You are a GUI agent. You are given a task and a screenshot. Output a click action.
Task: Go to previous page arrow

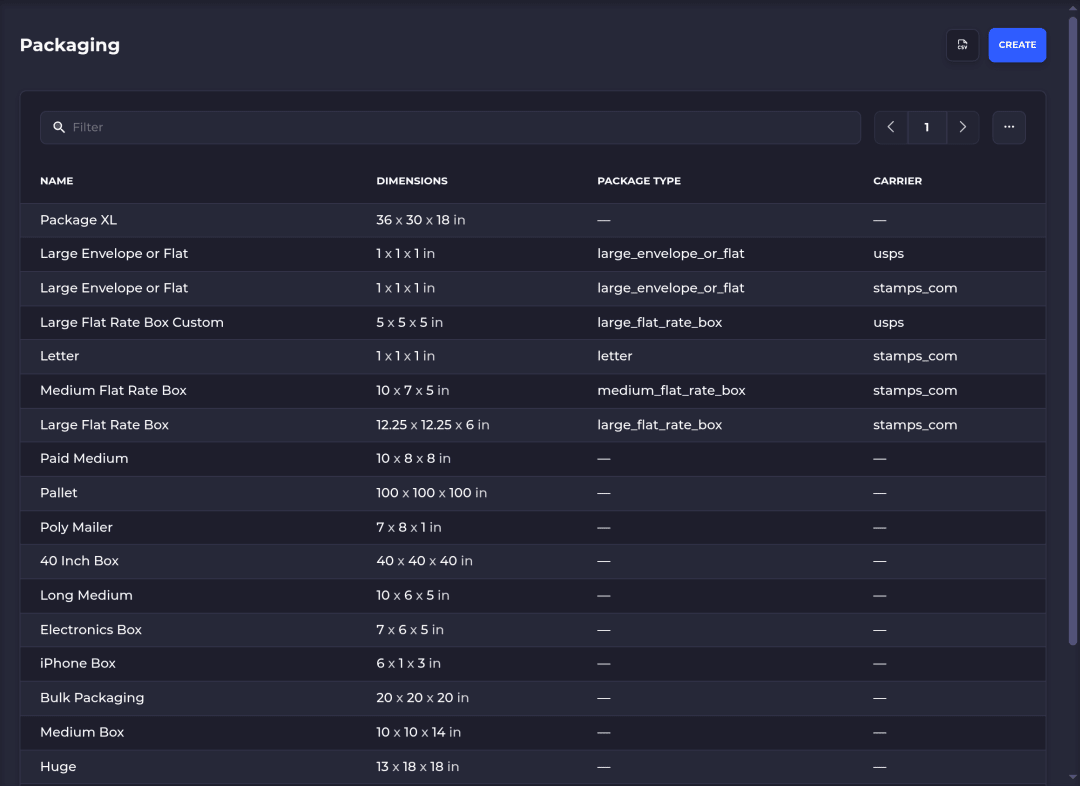pos(891,127)
